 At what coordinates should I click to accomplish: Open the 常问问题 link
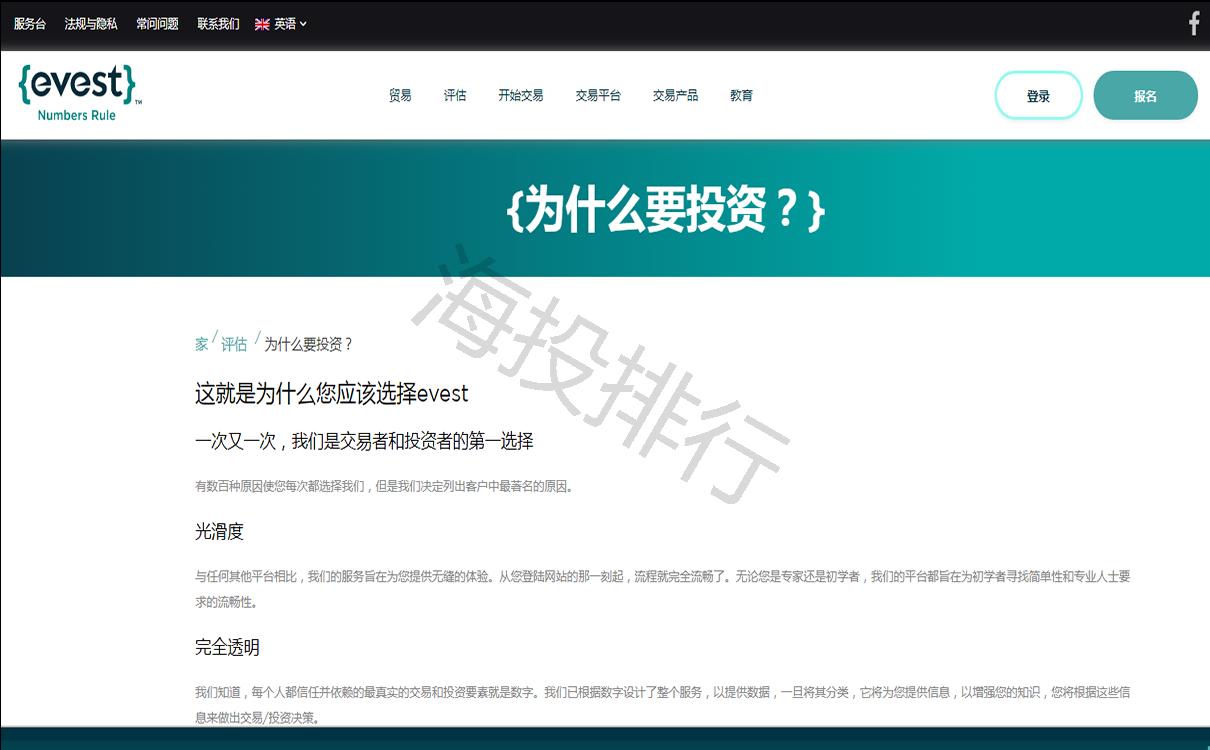point(157,24)
